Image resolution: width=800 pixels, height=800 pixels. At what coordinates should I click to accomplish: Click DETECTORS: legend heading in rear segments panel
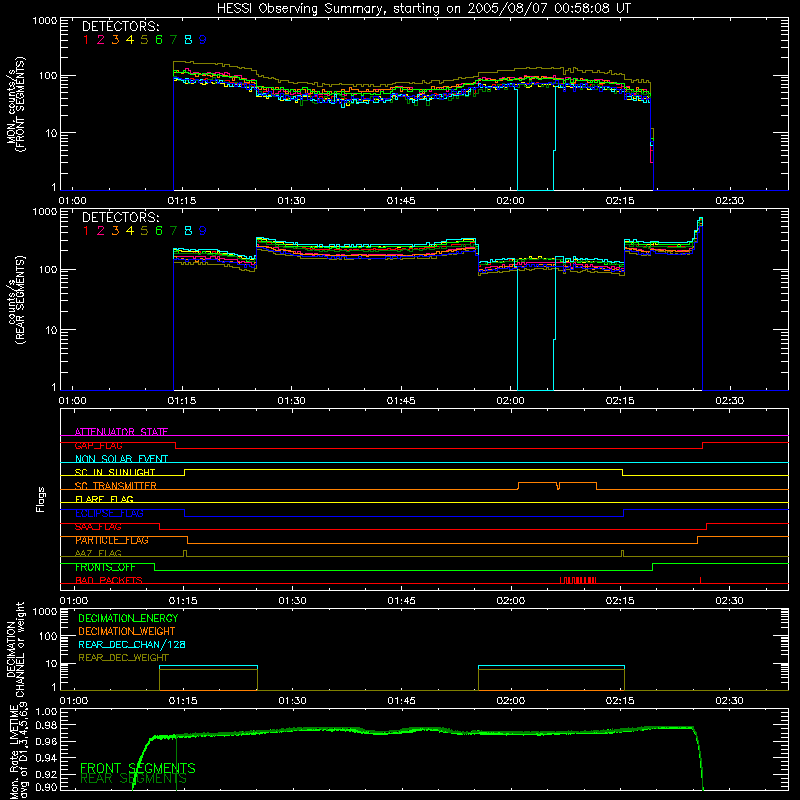coord(120,218)
